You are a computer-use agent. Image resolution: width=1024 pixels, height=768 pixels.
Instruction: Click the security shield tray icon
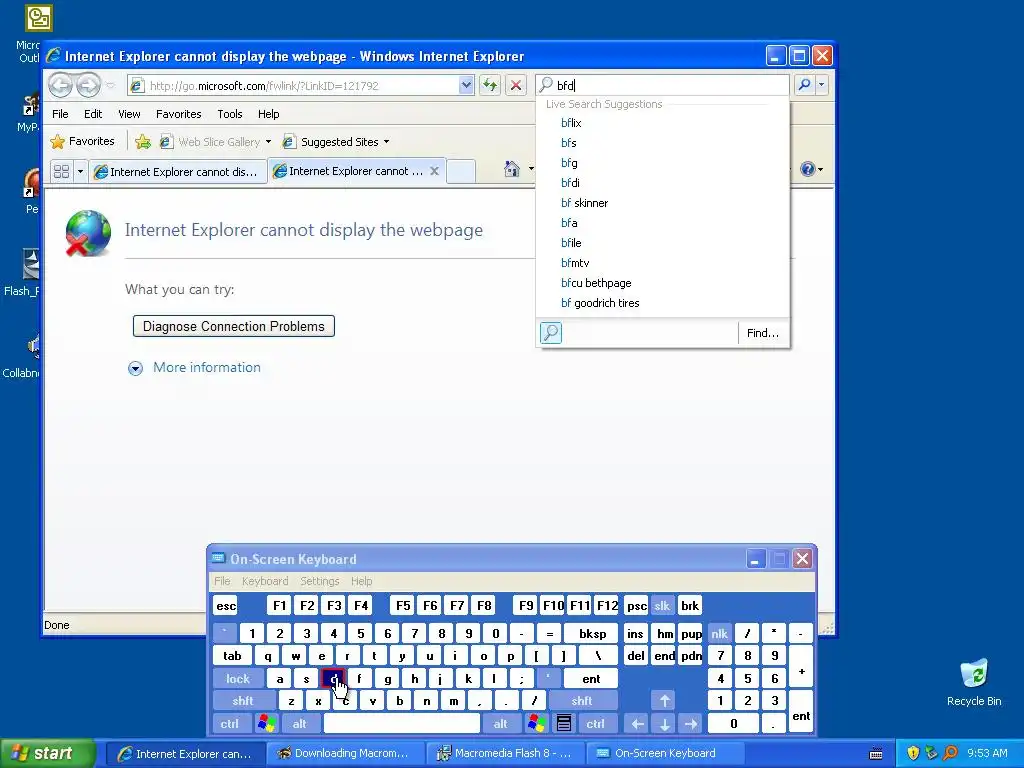913,753
